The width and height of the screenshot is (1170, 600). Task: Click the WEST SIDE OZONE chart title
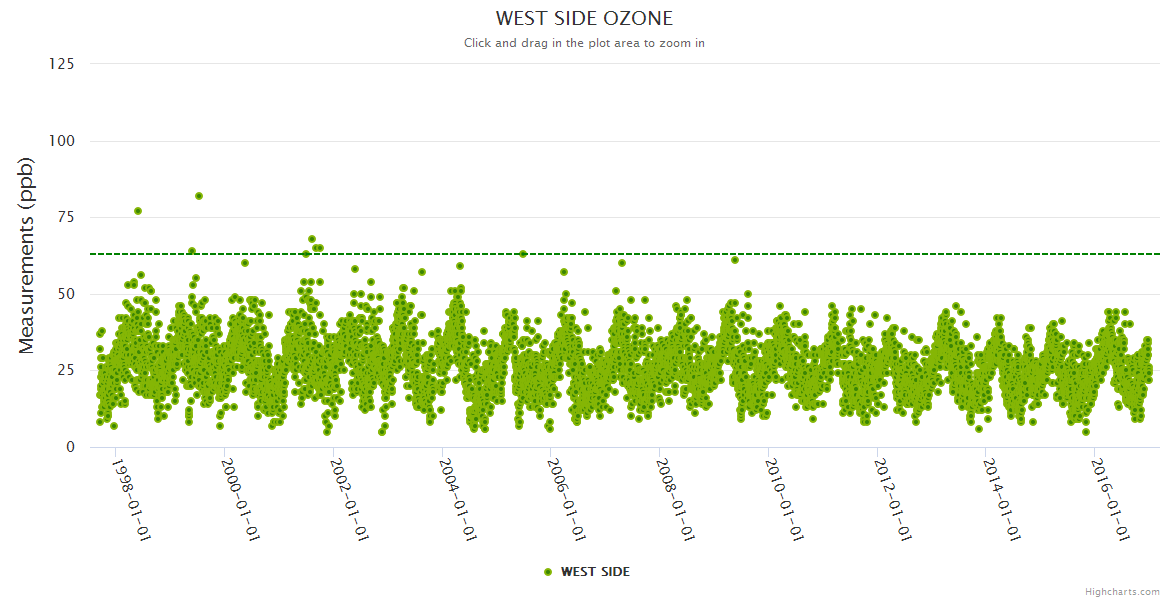pyautogui.click(x=584, y=18)
